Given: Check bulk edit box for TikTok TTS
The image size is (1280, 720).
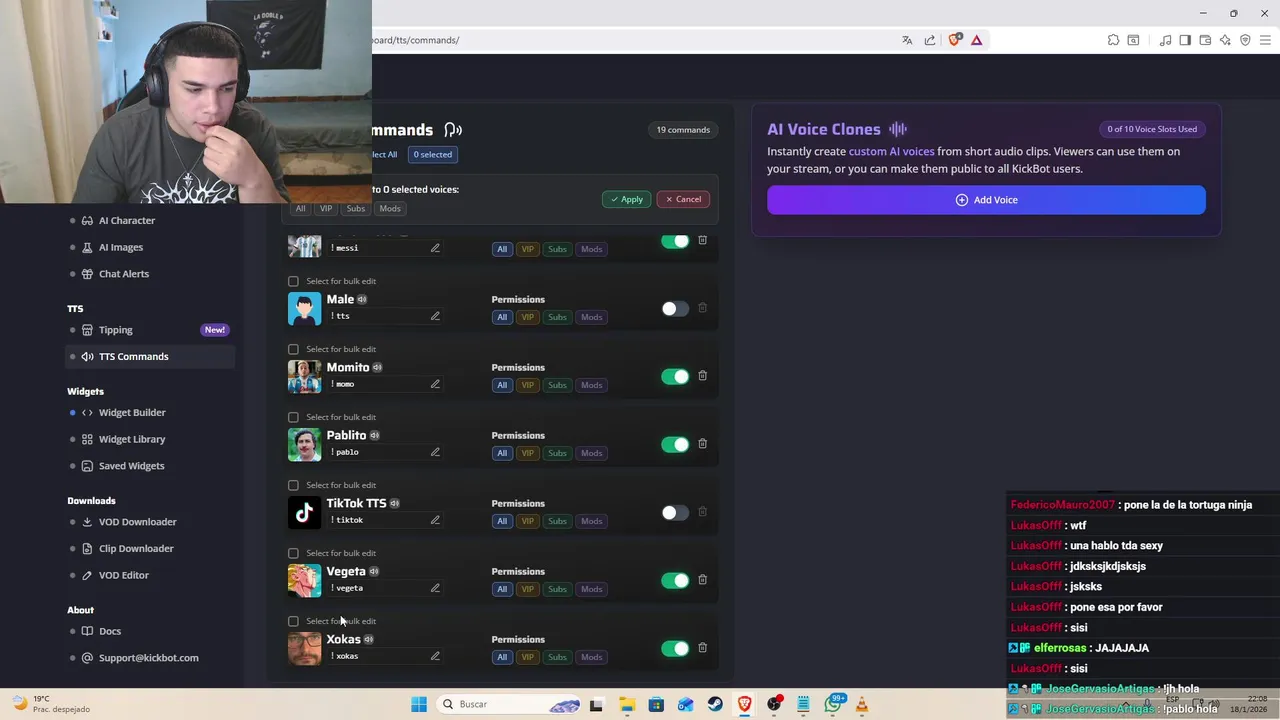Looking at the screenshot, I should pyautogui.click(x=293, y=485).
